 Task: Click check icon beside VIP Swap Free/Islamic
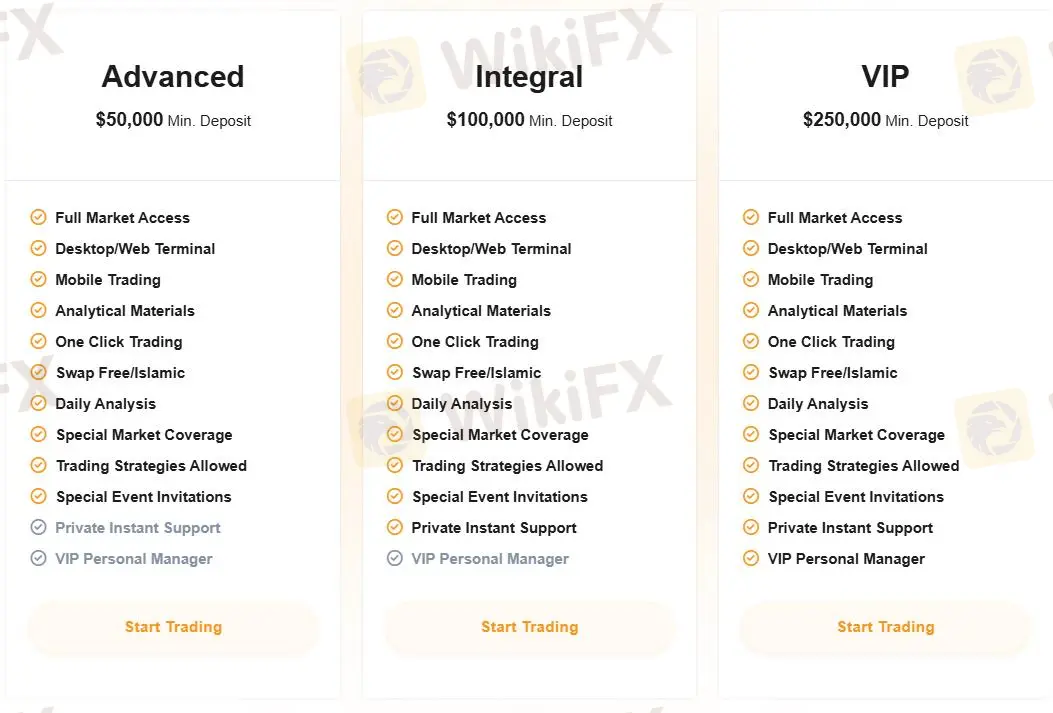click(751, 372)
